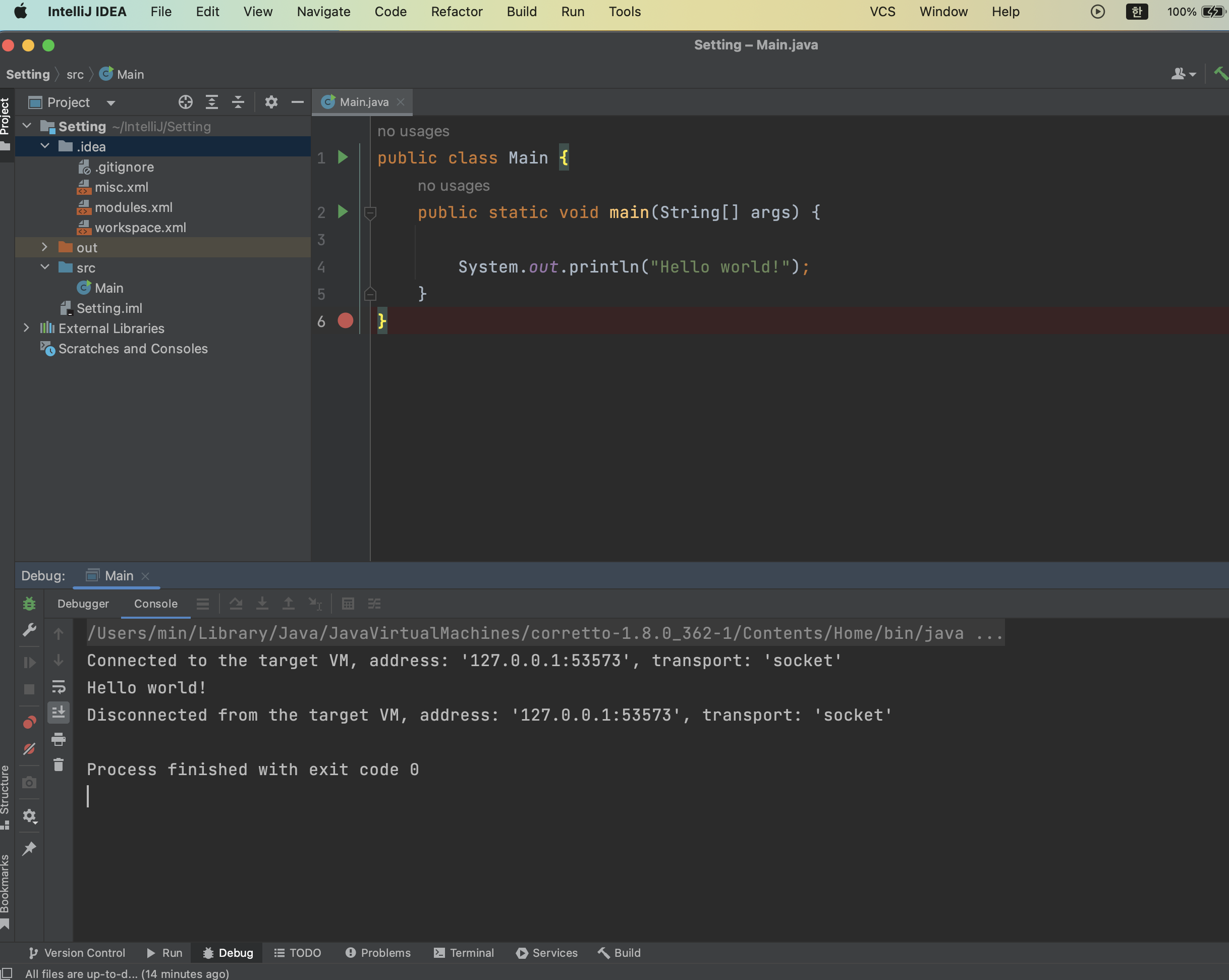The image size is (1229, 980).
Task: Collapse the src folder
Action: [x=44, y=267]
